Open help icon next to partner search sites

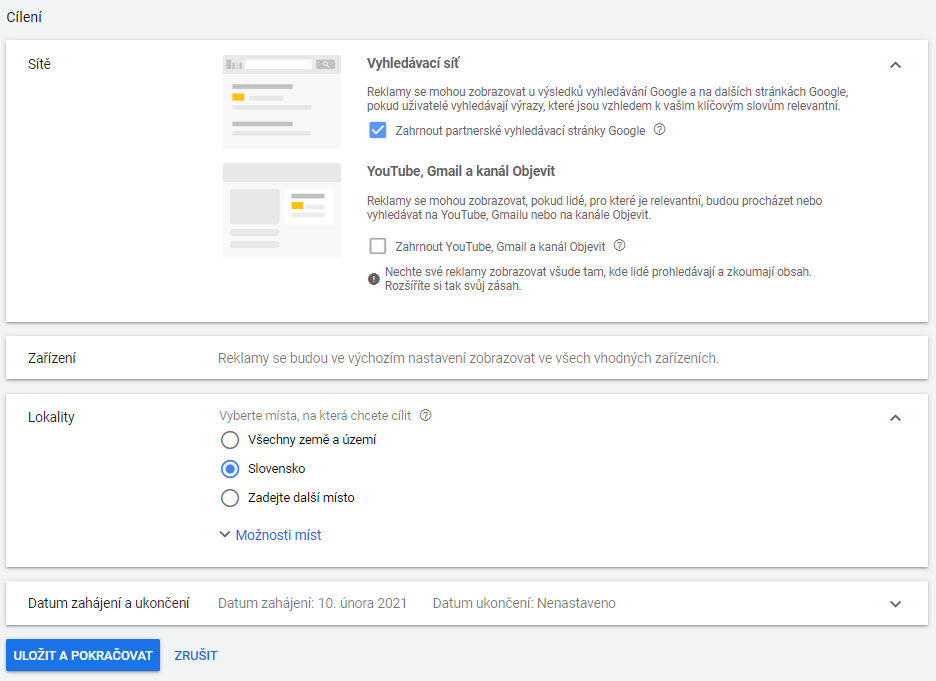coord(659,130)
